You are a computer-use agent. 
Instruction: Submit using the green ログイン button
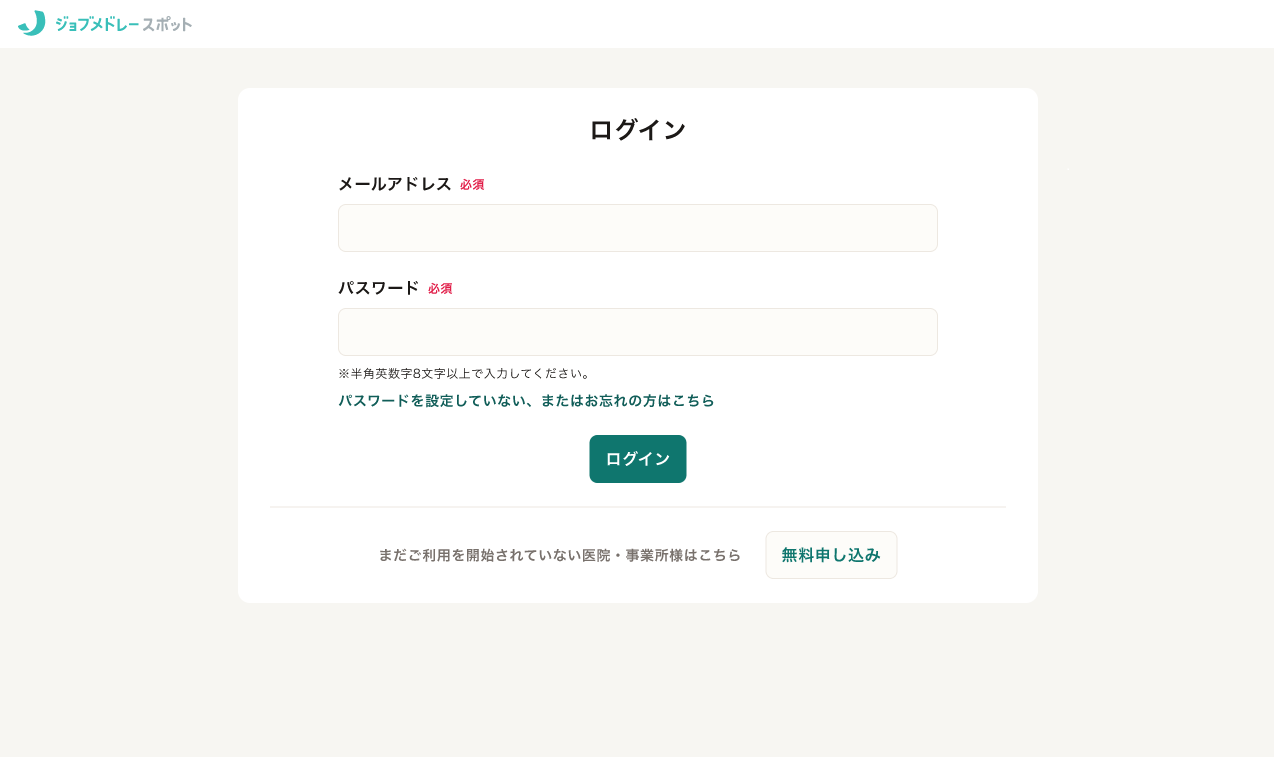pos(638,459)
